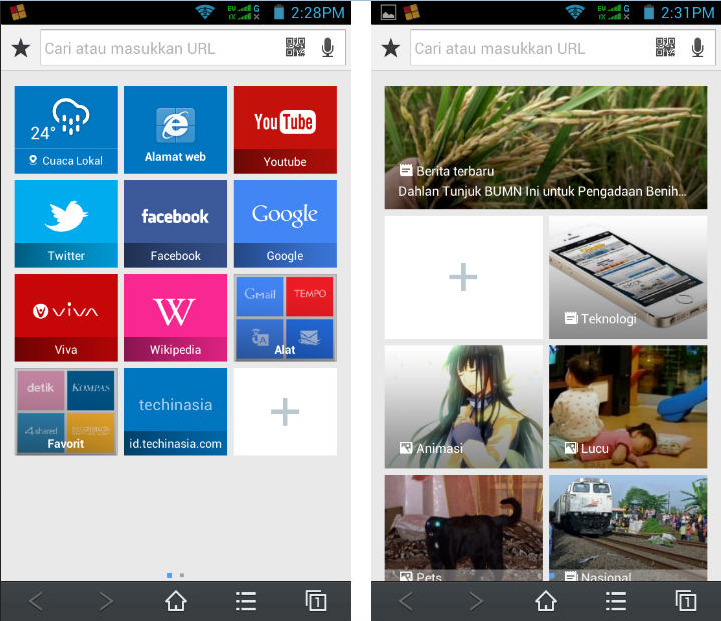The height and width of the screenshot is (621, 721).
Task: Open the Favorit folder tile
Action: pos(66,411)
